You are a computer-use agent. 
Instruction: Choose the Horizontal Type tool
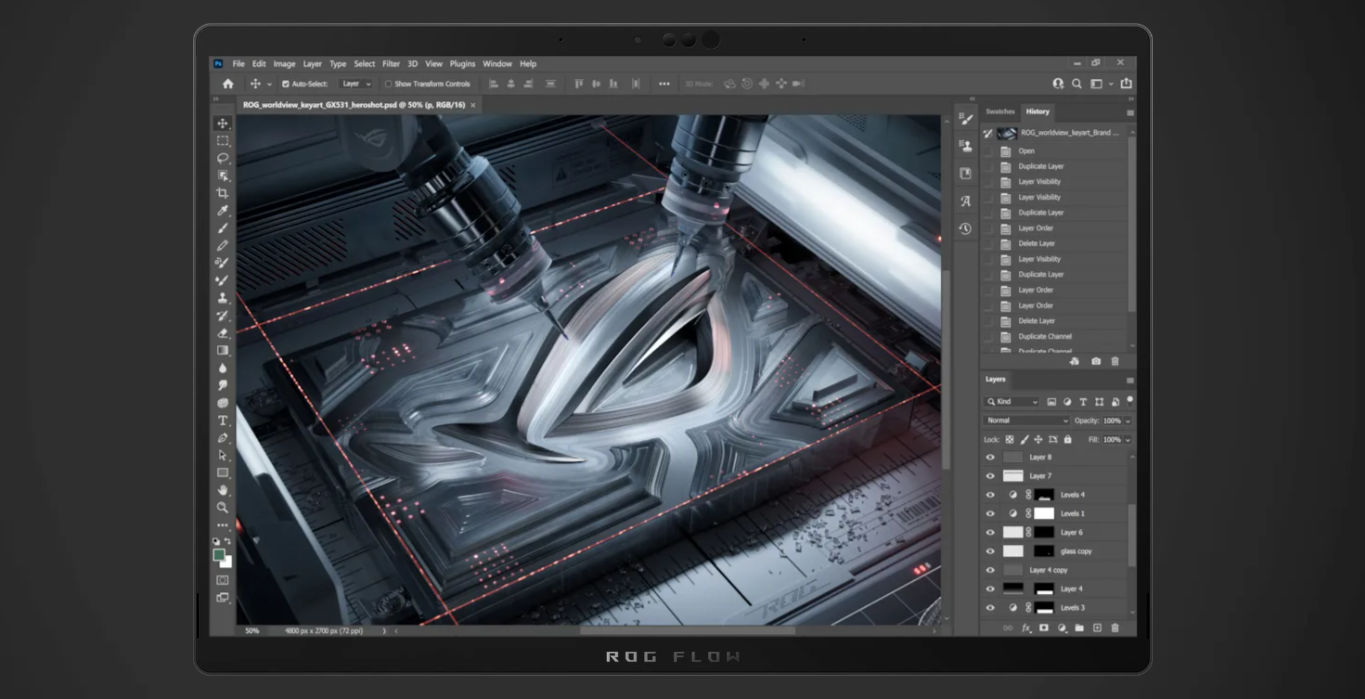click(x=222, y=420)
